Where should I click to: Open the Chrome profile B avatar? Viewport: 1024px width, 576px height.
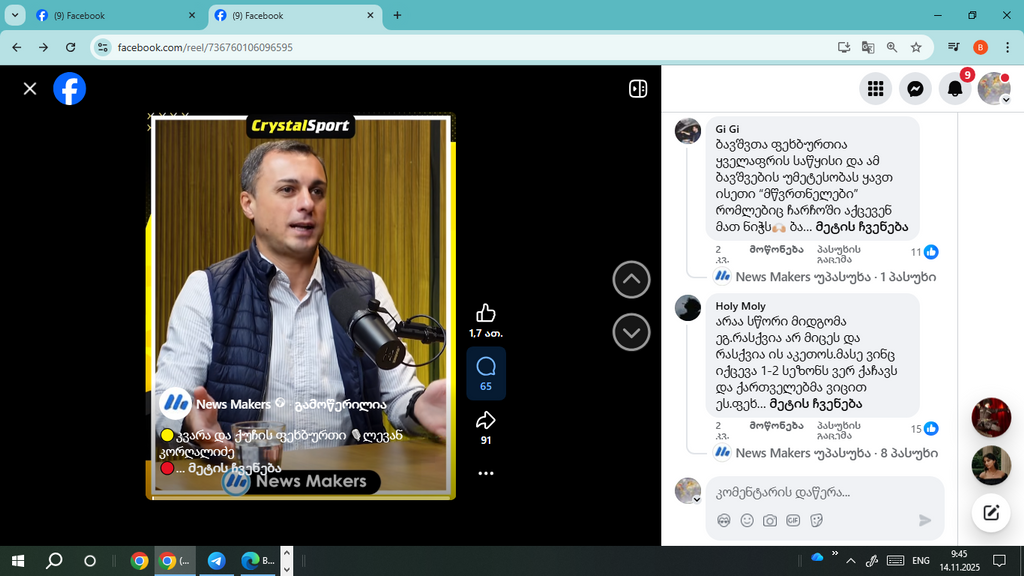980,47
